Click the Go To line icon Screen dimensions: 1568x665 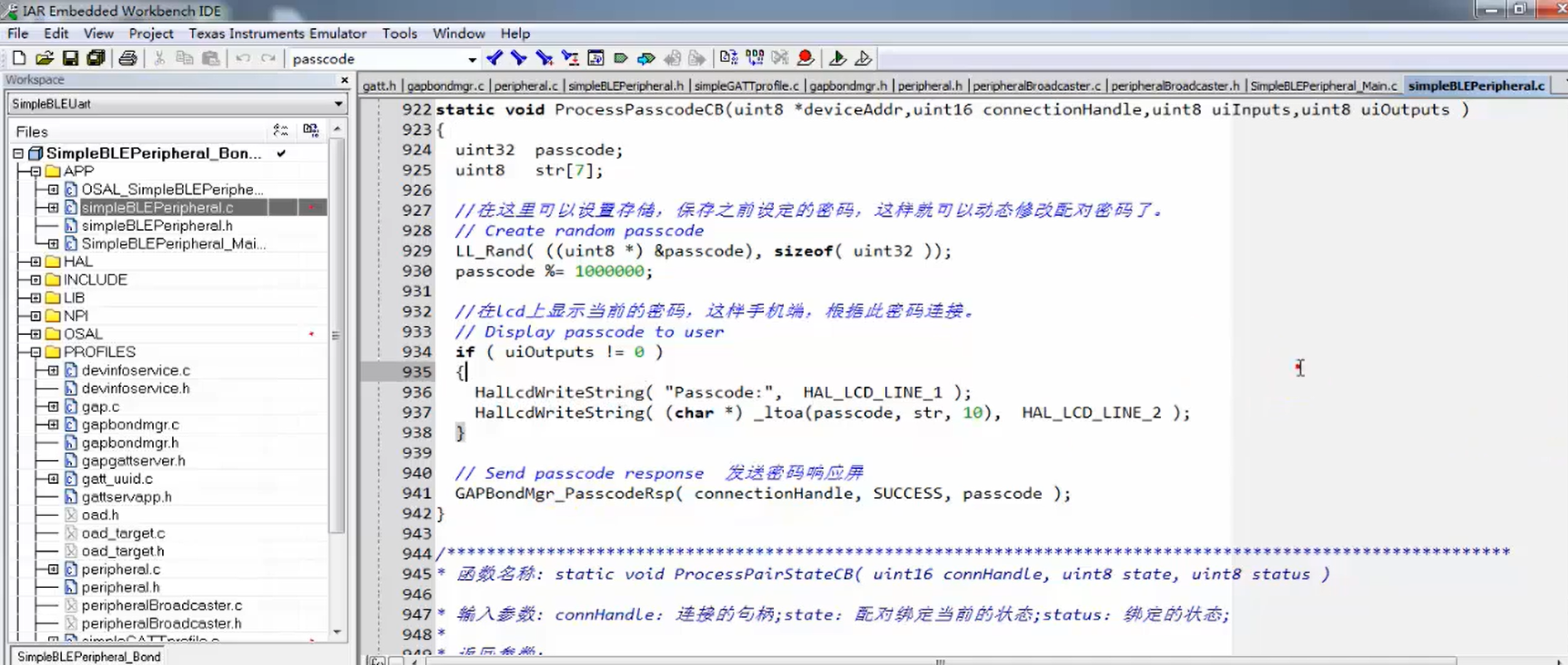595,58
